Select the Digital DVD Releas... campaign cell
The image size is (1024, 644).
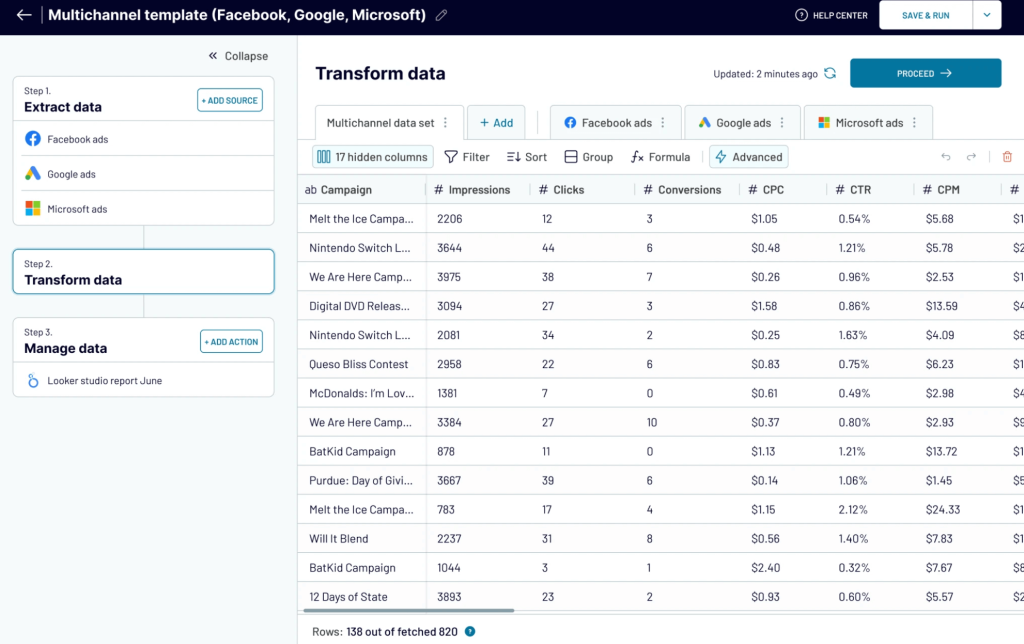click(362, 306)
